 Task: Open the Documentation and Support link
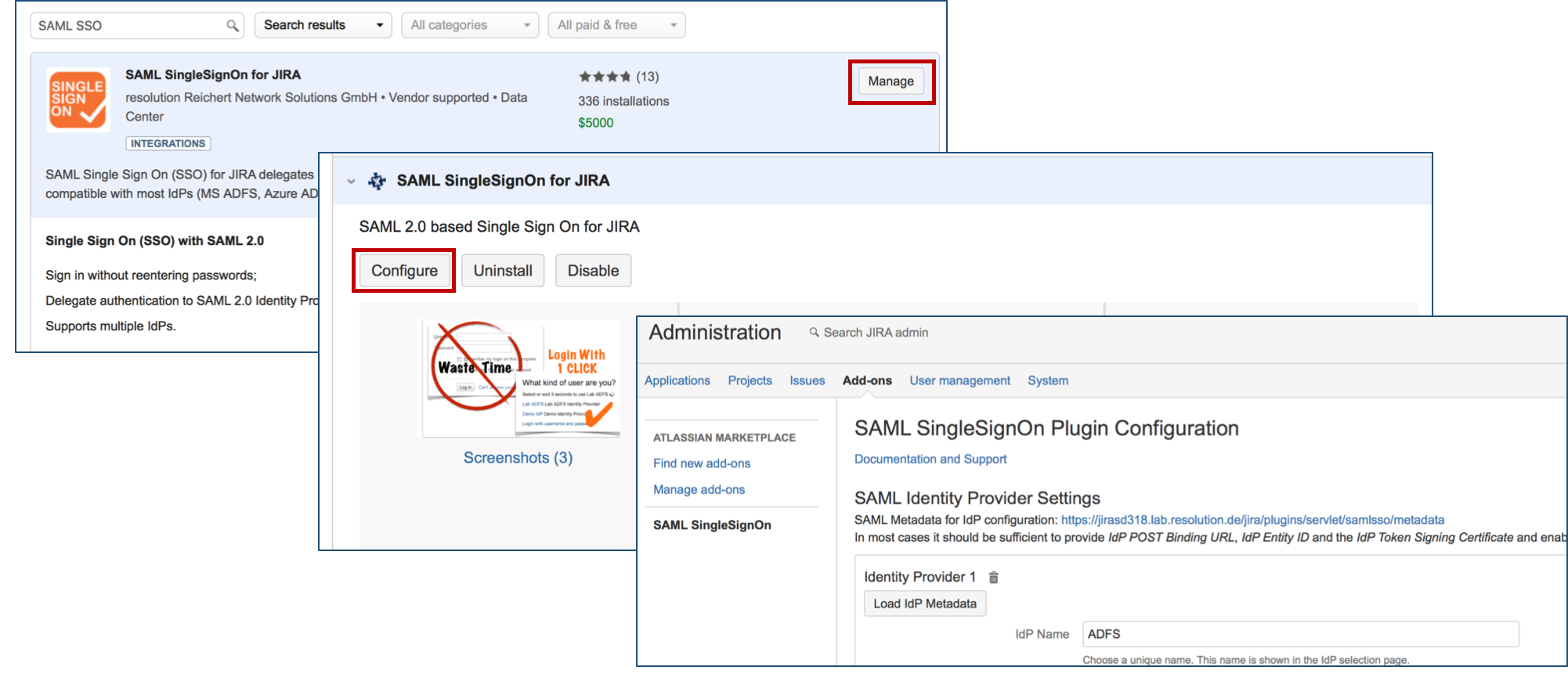pos(930,459)
